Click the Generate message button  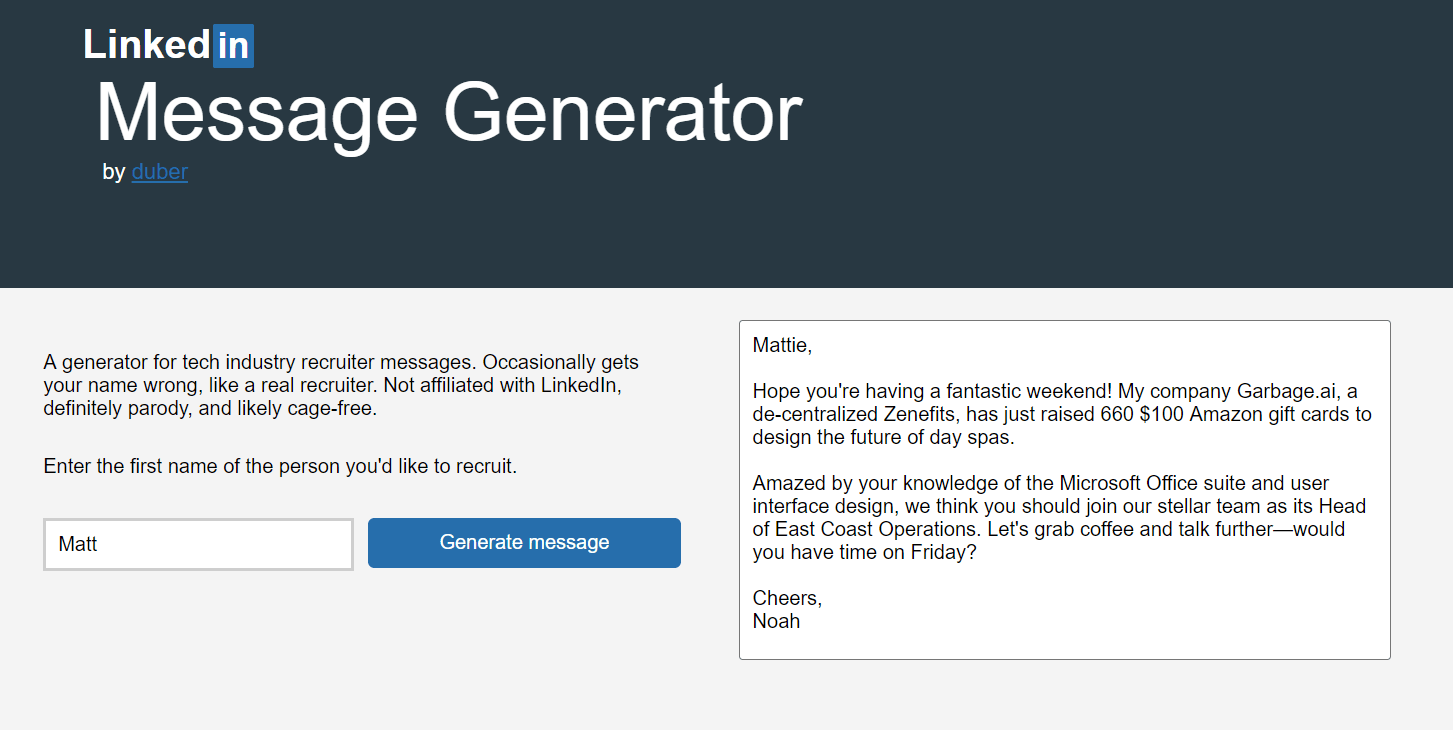[524, 543]
